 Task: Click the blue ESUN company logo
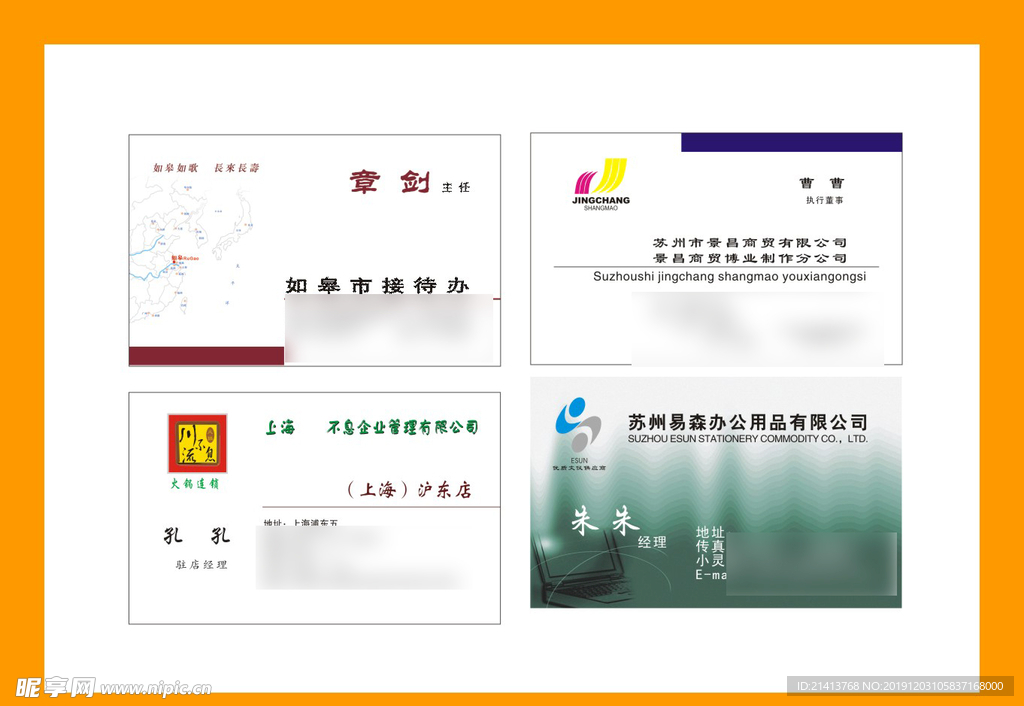pos(578,425)
